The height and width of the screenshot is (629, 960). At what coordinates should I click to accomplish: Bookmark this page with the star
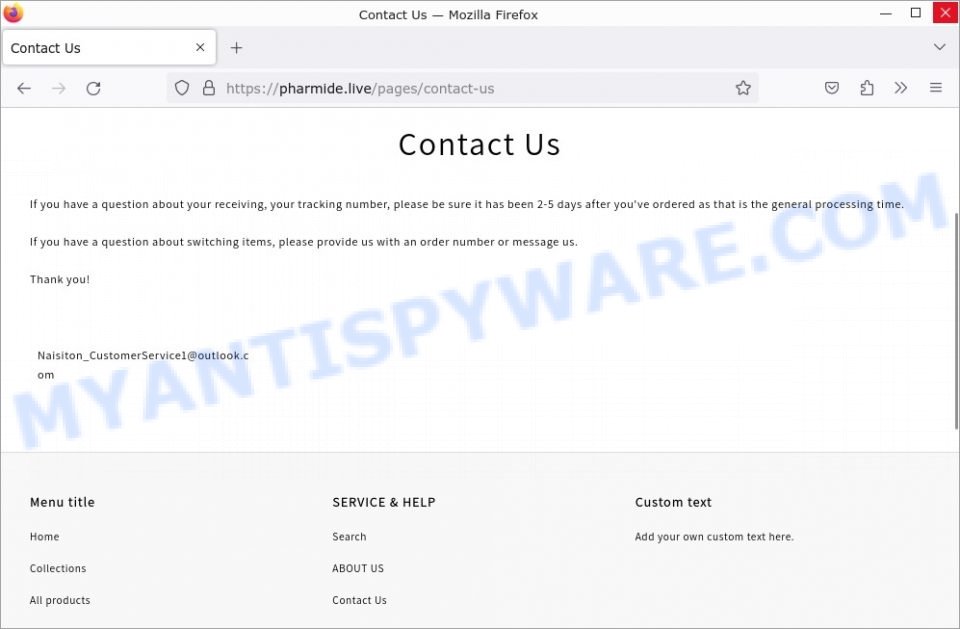(743, 88)
